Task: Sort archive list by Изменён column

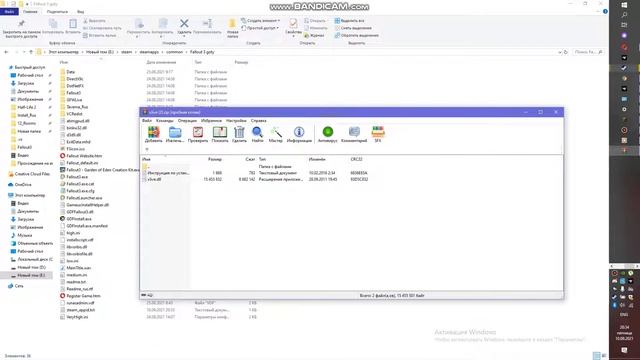Action: pos(317,159)
